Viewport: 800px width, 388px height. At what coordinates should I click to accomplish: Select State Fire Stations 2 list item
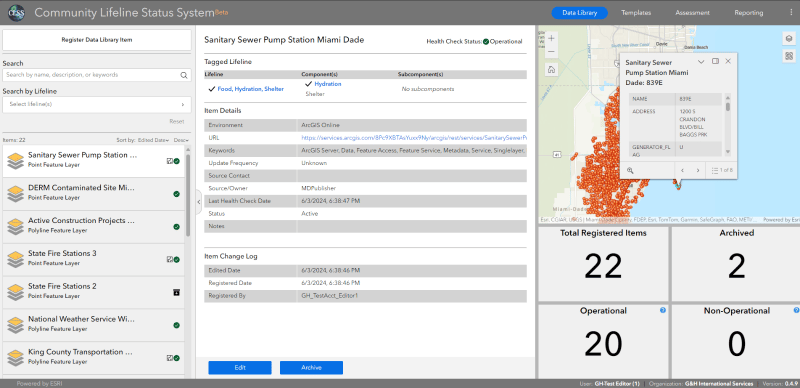click(93, 292)
